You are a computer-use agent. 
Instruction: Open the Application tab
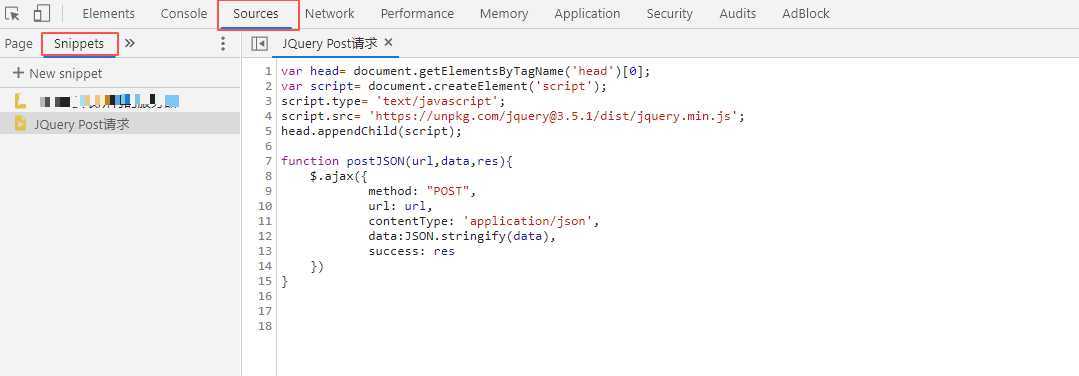click(587, 14)
